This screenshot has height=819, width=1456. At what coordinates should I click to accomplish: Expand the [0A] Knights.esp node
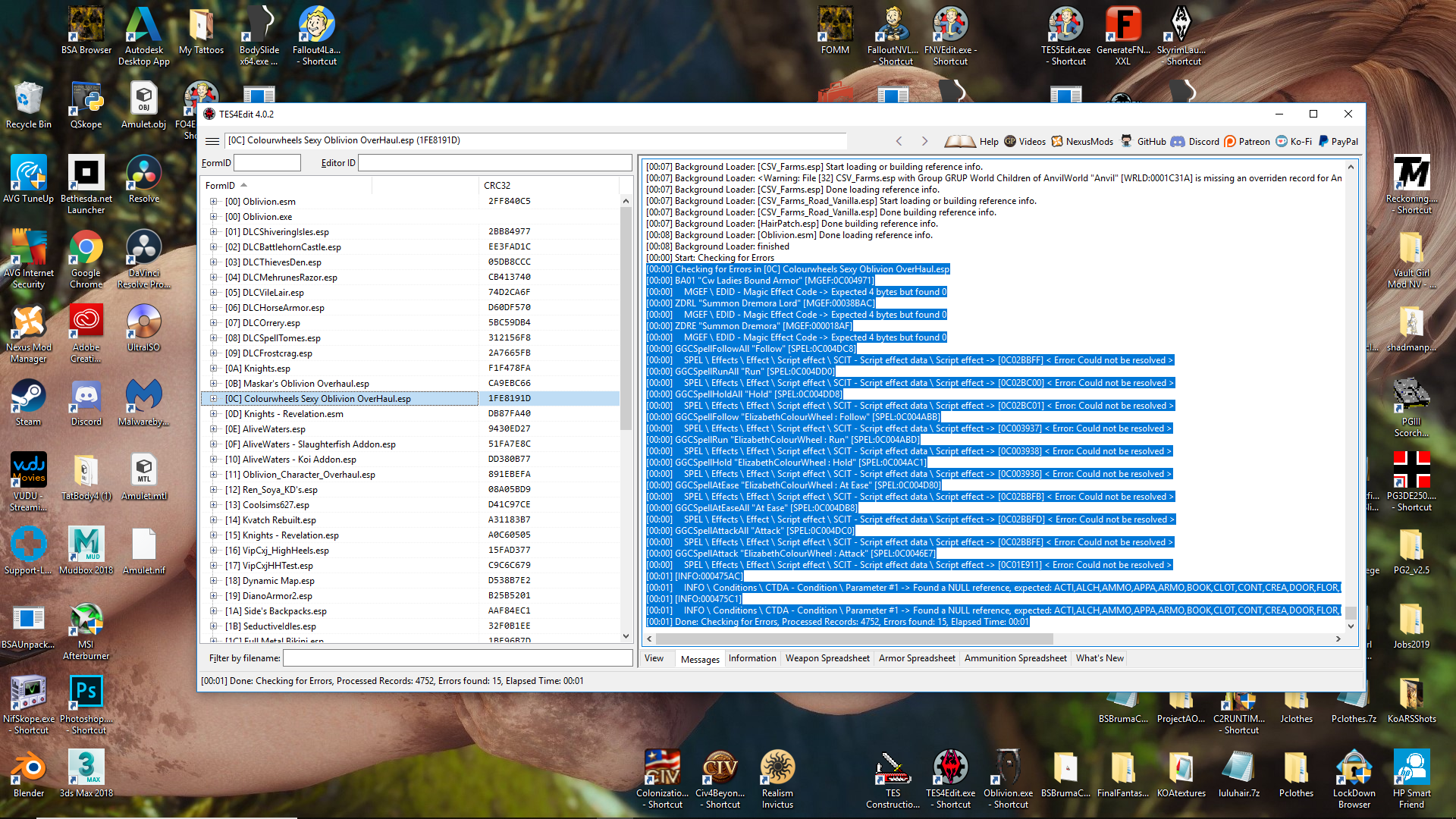213,369
